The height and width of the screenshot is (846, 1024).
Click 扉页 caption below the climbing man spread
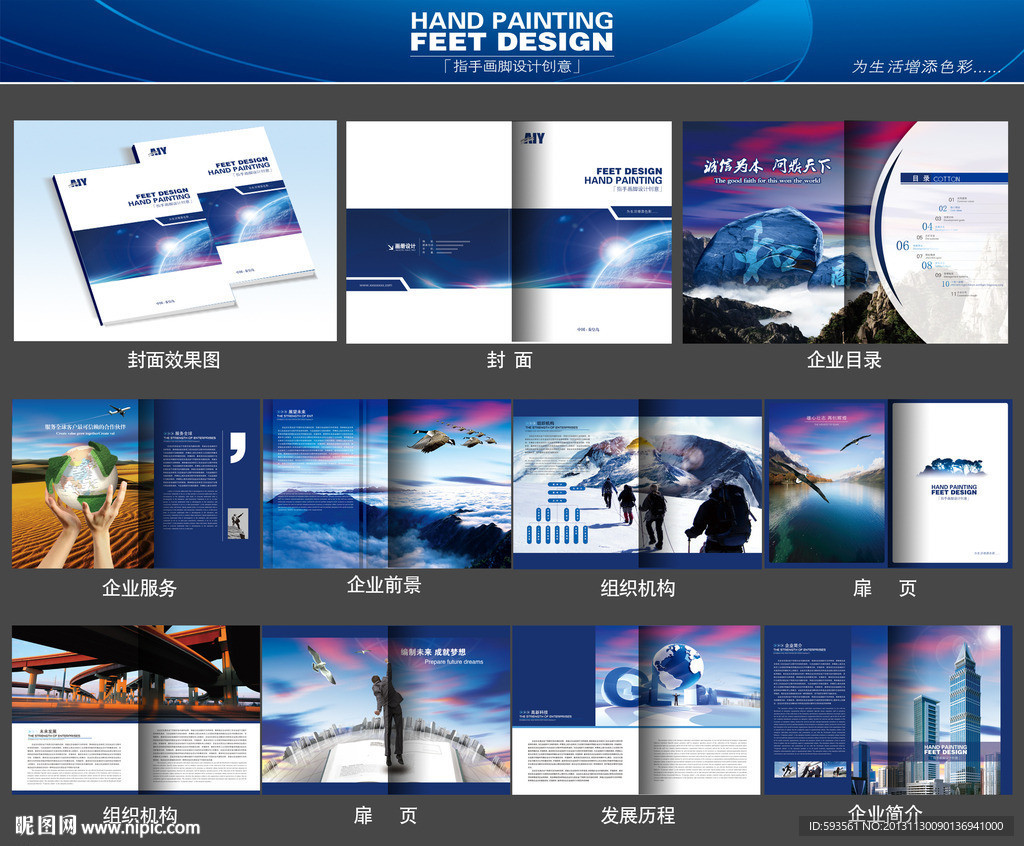point(385,815)
